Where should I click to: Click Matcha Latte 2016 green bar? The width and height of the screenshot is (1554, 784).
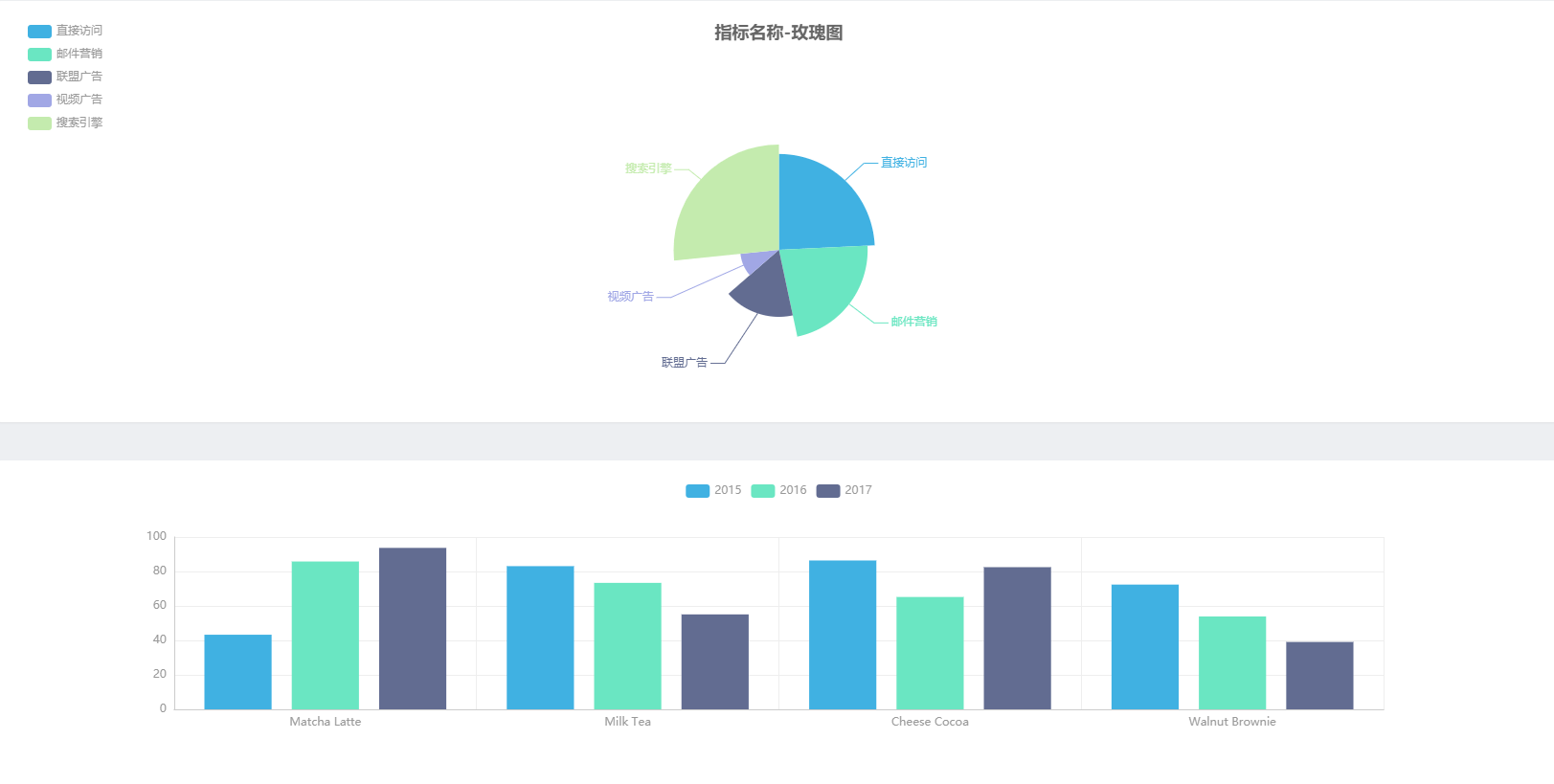(x=326, y=636)
